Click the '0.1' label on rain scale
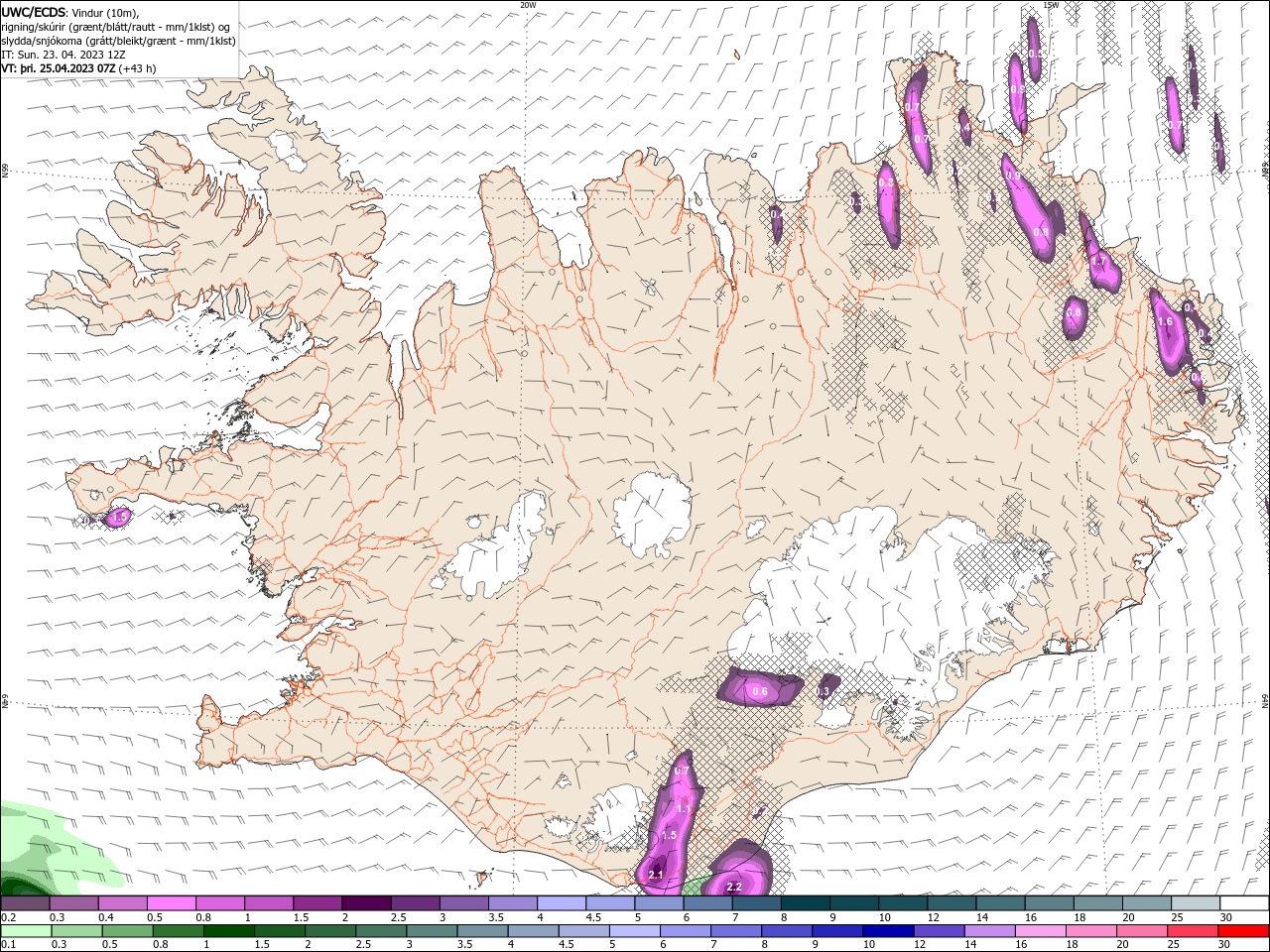Screen dimensions: 1270x952 [x=9, y=945]
